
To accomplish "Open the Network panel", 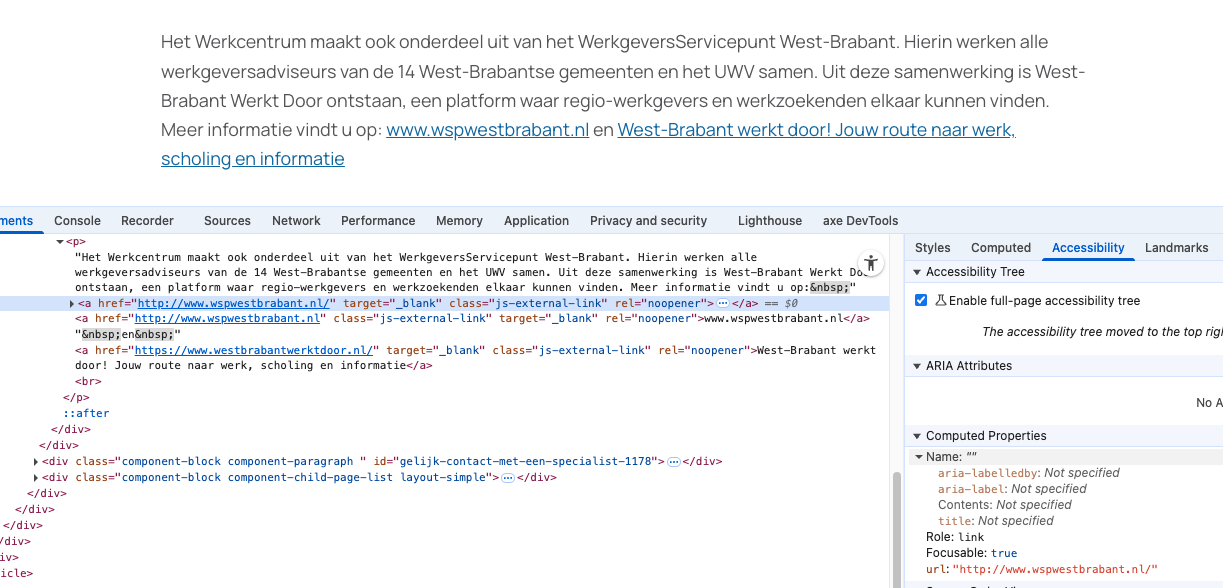I will (296, 220).
